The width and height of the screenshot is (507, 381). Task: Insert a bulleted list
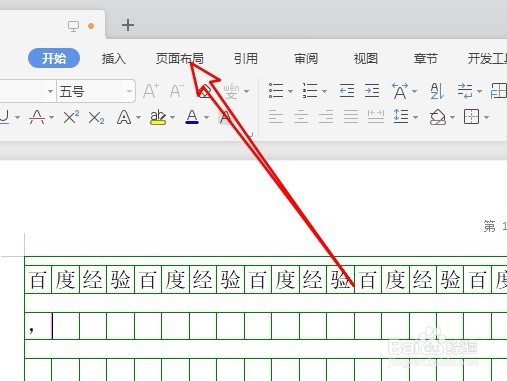(x=276, y=91)
